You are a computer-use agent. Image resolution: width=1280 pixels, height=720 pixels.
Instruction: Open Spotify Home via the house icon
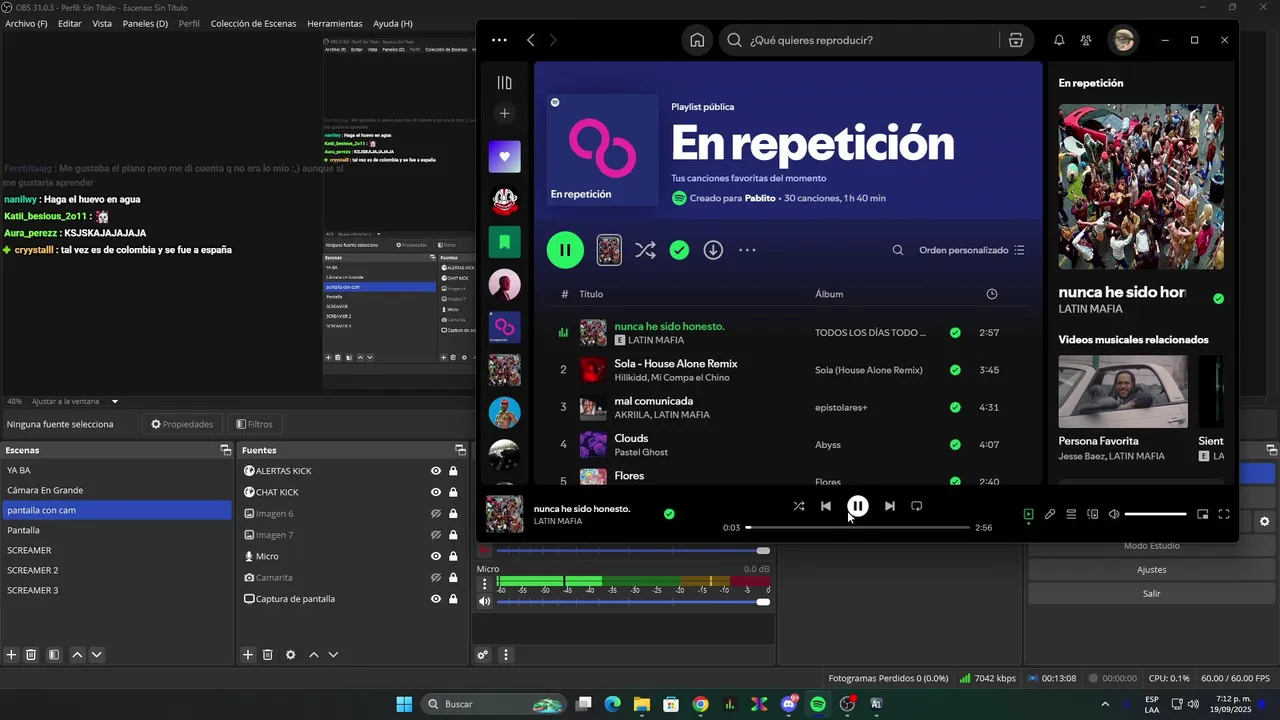point(697,40)
